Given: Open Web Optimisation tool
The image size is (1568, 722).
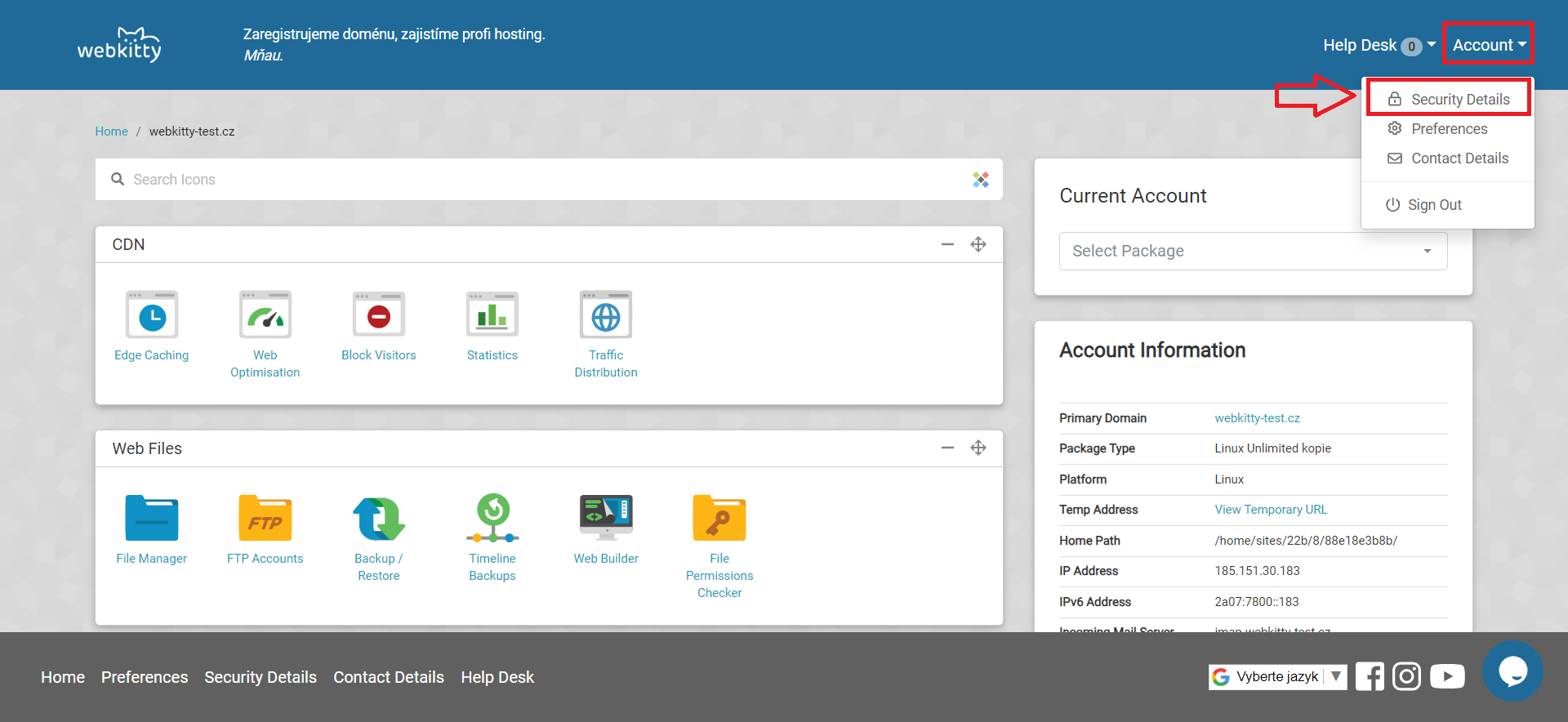Looking at the screenshot, I should pos(265,314).
